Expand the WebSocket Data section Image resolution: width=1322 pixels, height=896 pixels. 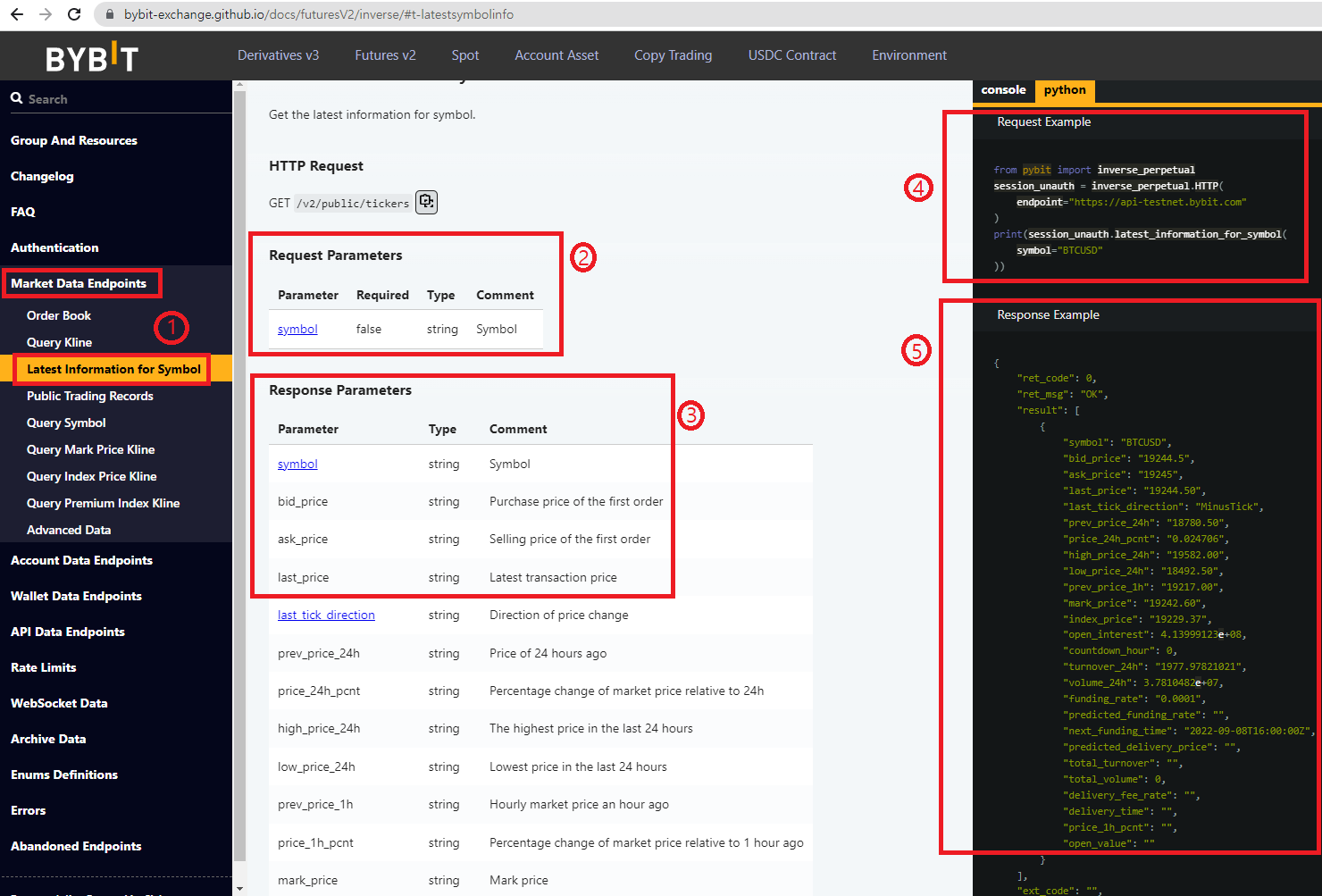(x=59, y=703)
